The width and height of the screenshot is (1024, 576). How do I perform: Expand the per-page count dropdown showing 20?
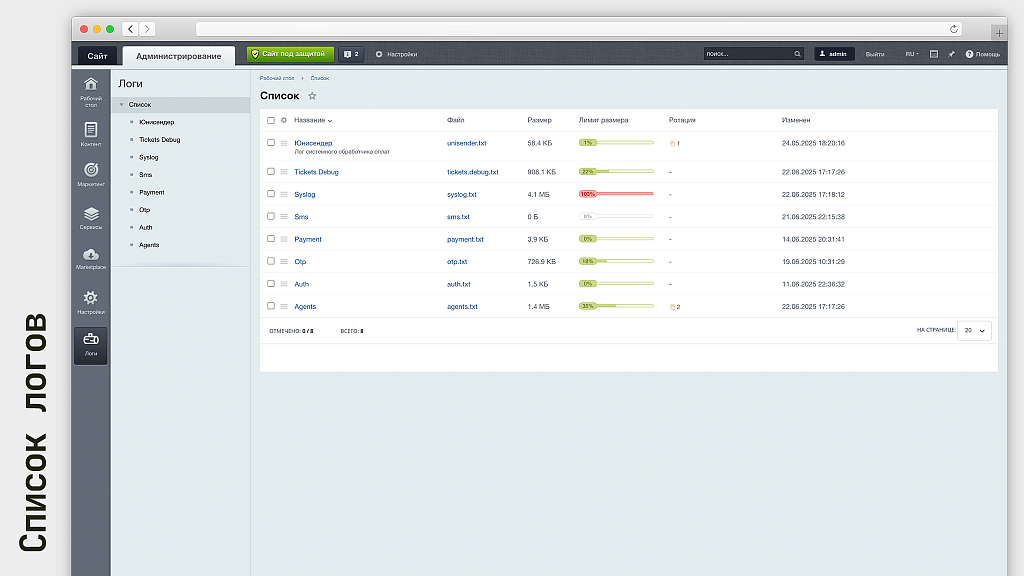974,330
